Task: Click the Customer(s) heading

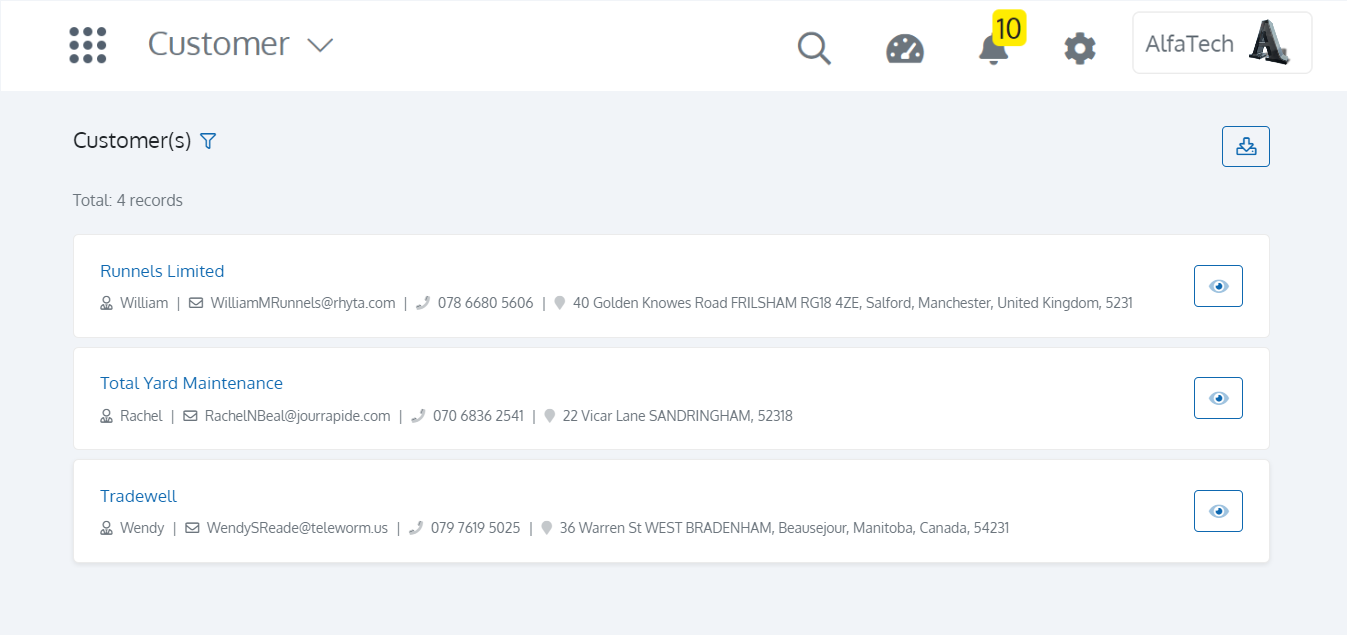Action: (x=132, y=141)
